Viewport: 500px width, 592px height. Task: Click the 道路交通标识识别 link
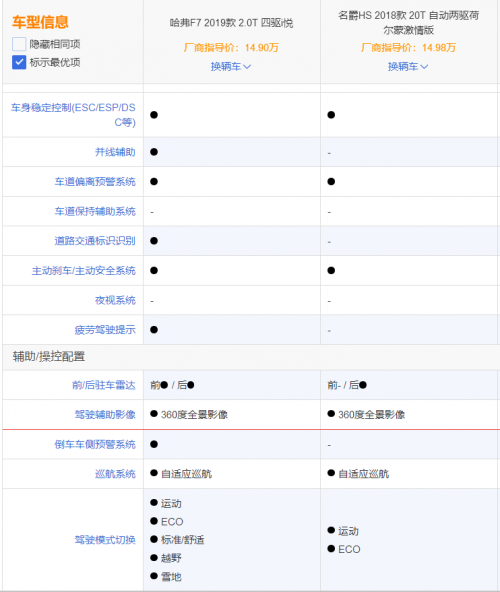(x=95, y=241)
